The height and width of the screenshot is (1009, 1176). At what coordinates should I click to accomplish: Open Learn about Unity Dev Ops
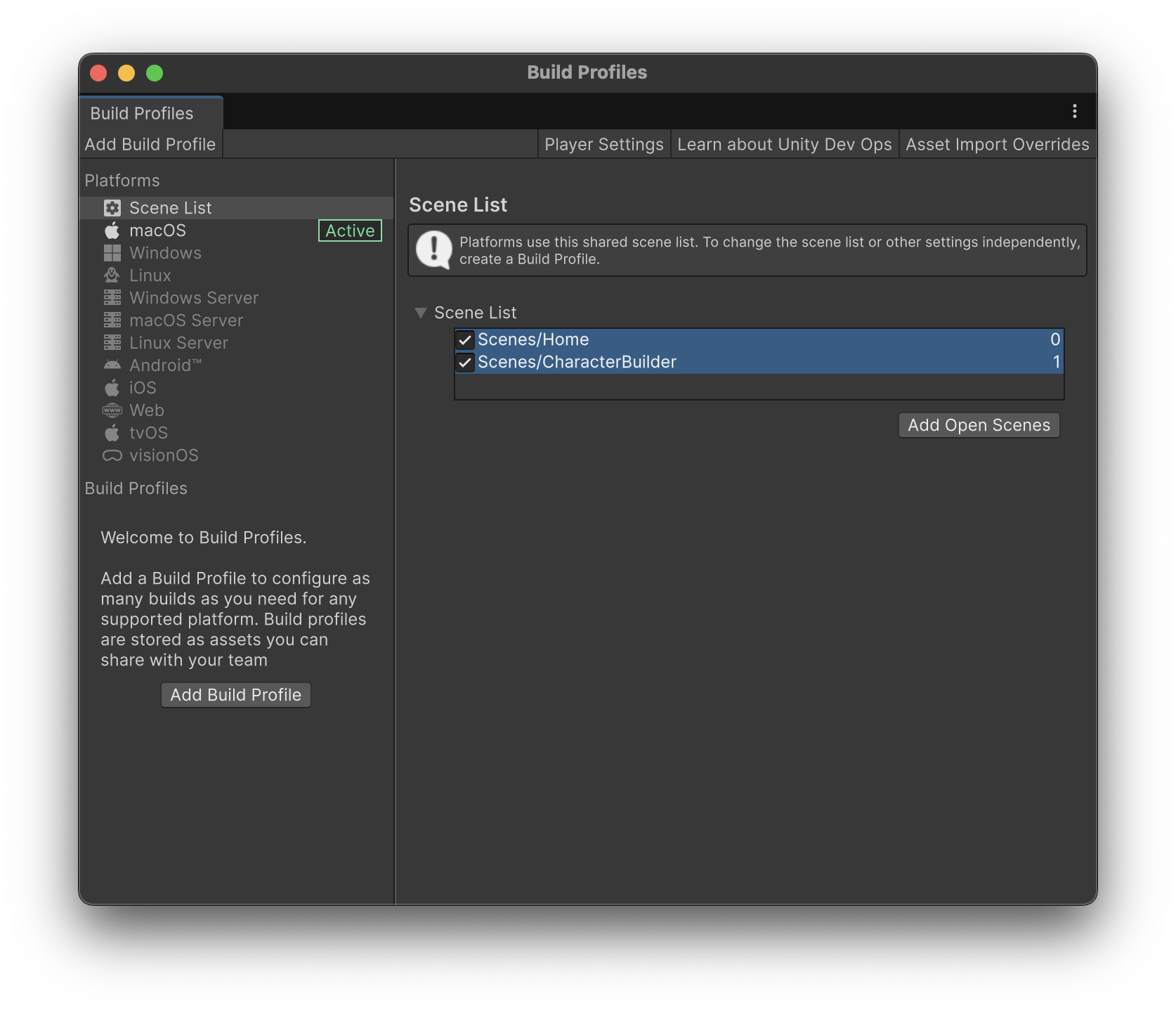(x=784, y=144)
